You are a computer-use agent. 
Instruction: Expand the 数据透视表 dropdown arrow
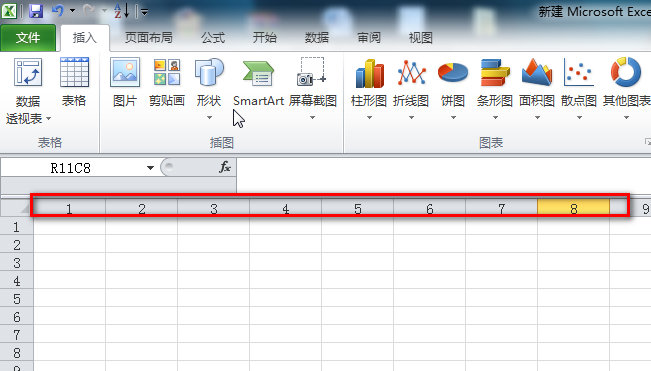[49, 119]
